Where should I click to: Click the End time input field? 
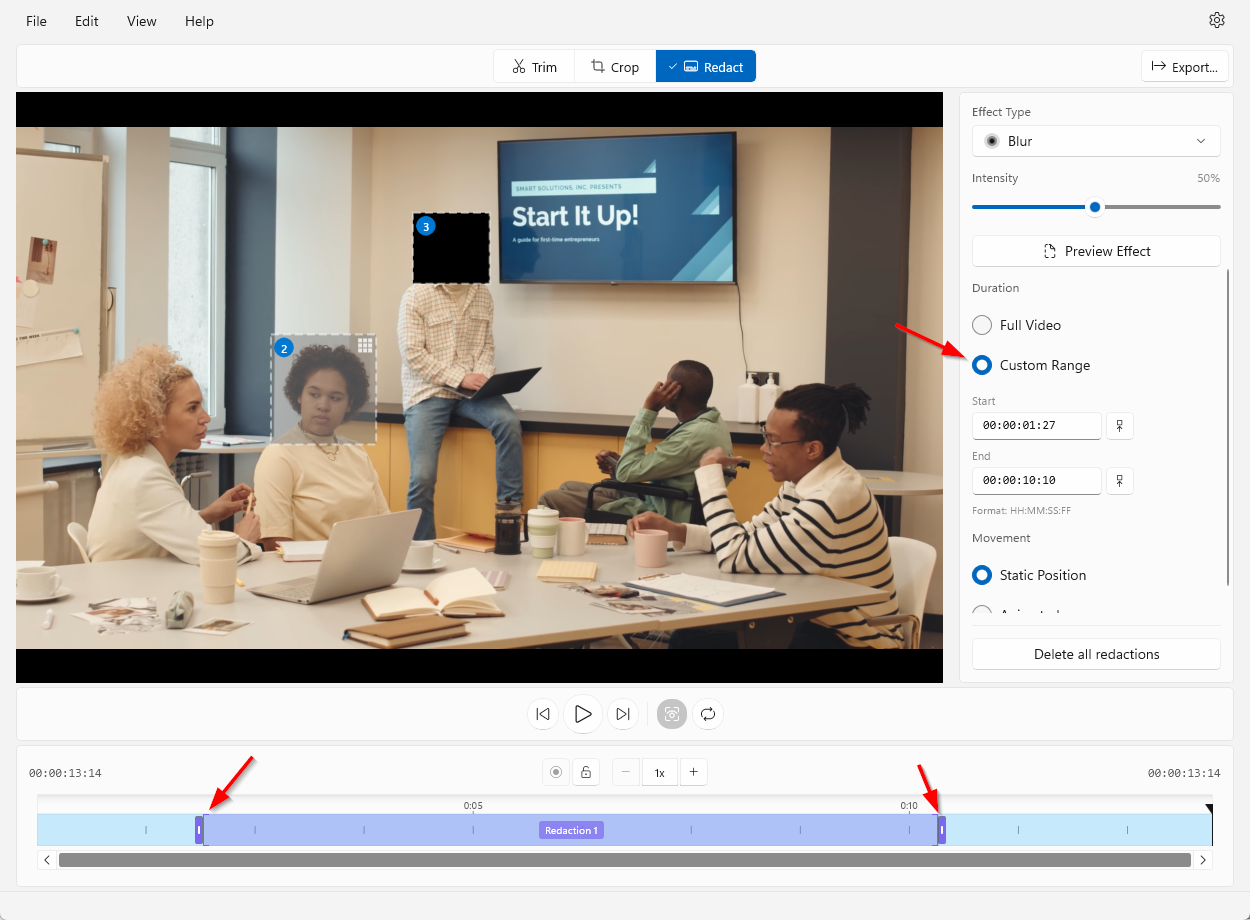(x=1036, y=481)
